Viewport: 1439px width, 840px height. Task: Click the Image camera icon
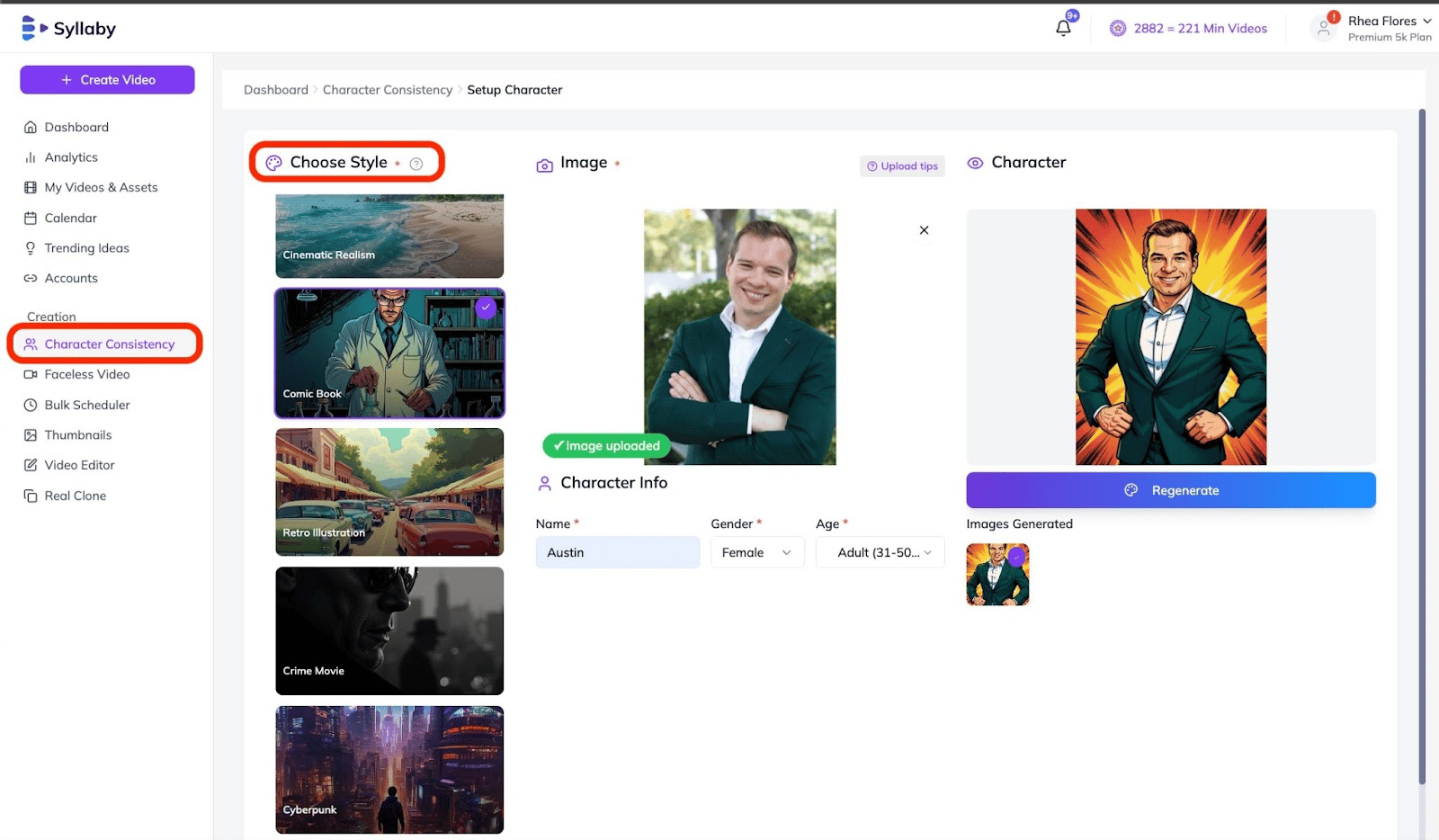pyautogui.click(x=545, y=165)
